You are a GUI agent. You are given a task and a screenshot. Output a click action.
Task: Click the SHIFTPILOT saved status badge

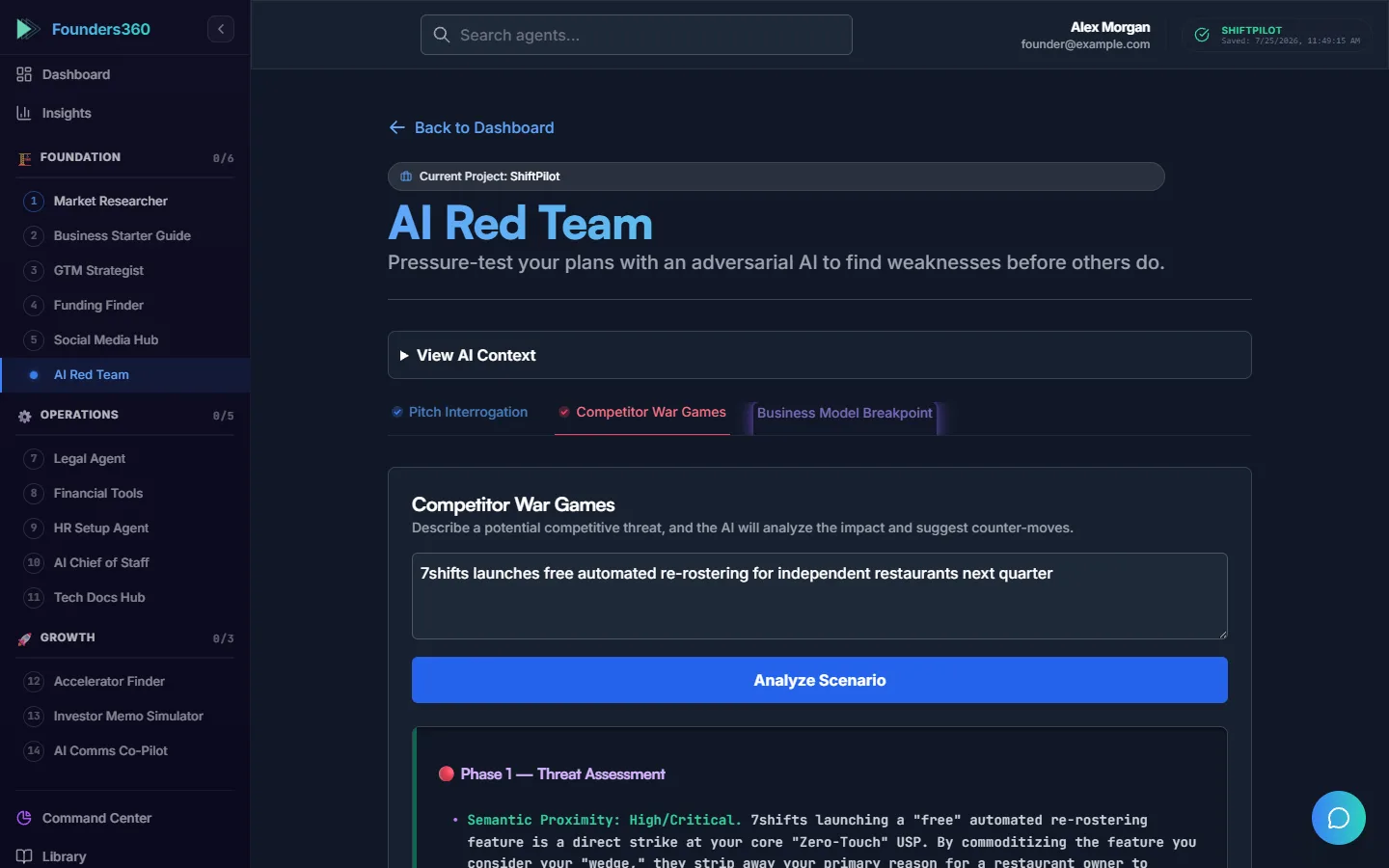(1277, 35)
